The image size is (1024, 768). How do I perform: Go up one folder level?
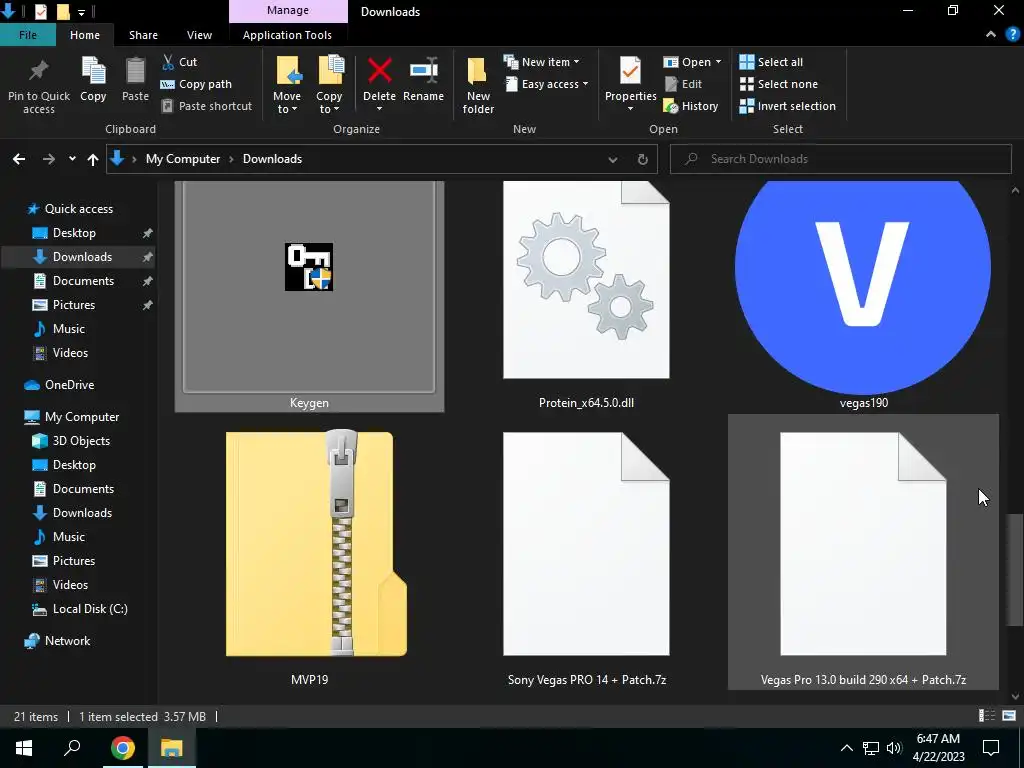[x=93, y=159]
